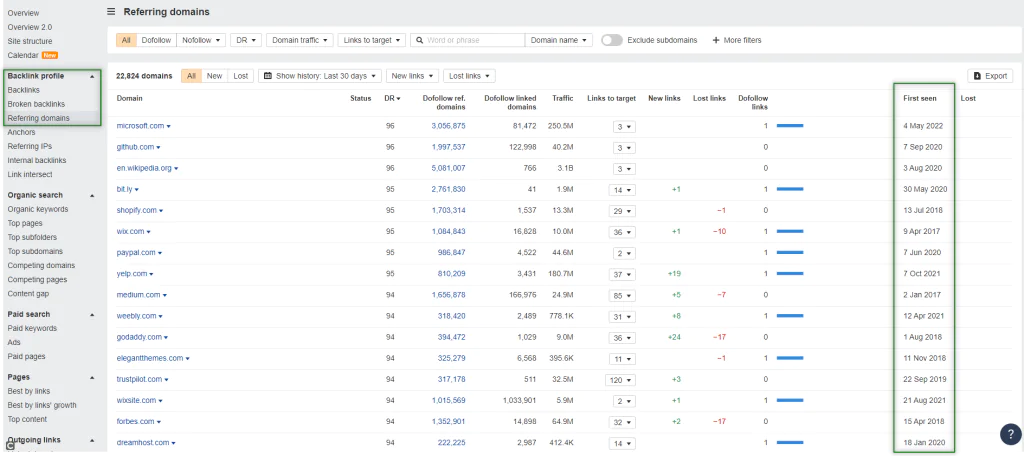Click the −10 lost links value for wix.com

tap(719, 231)
